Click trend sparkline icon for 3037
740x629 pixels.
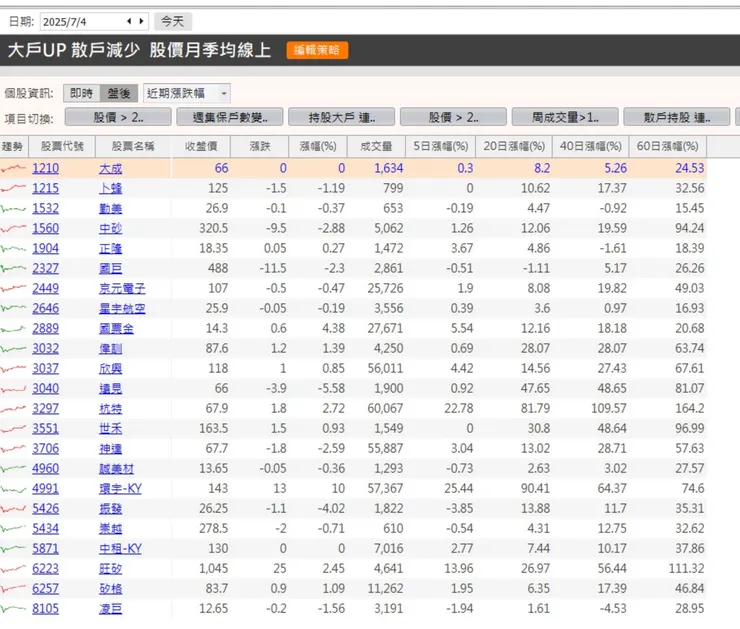pos(13,368)
